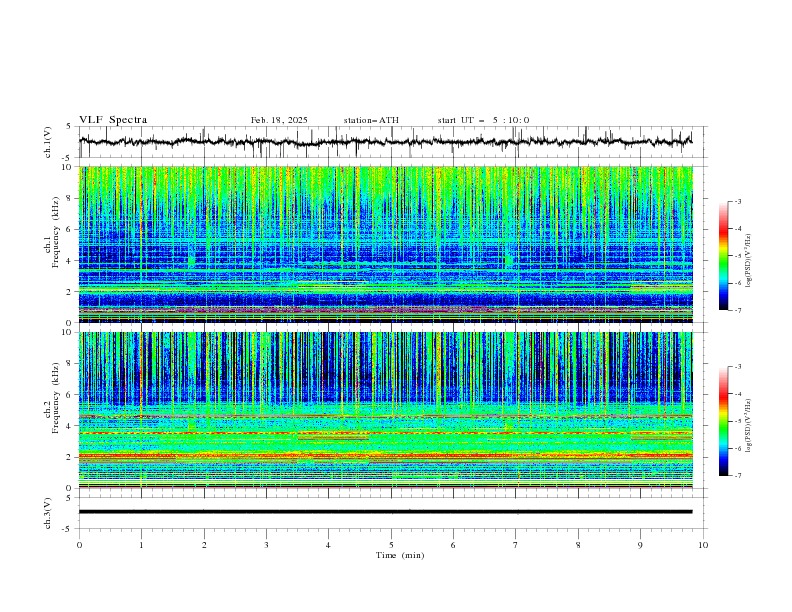Click the 'ch.3(V)' axis label

(48, 513)
